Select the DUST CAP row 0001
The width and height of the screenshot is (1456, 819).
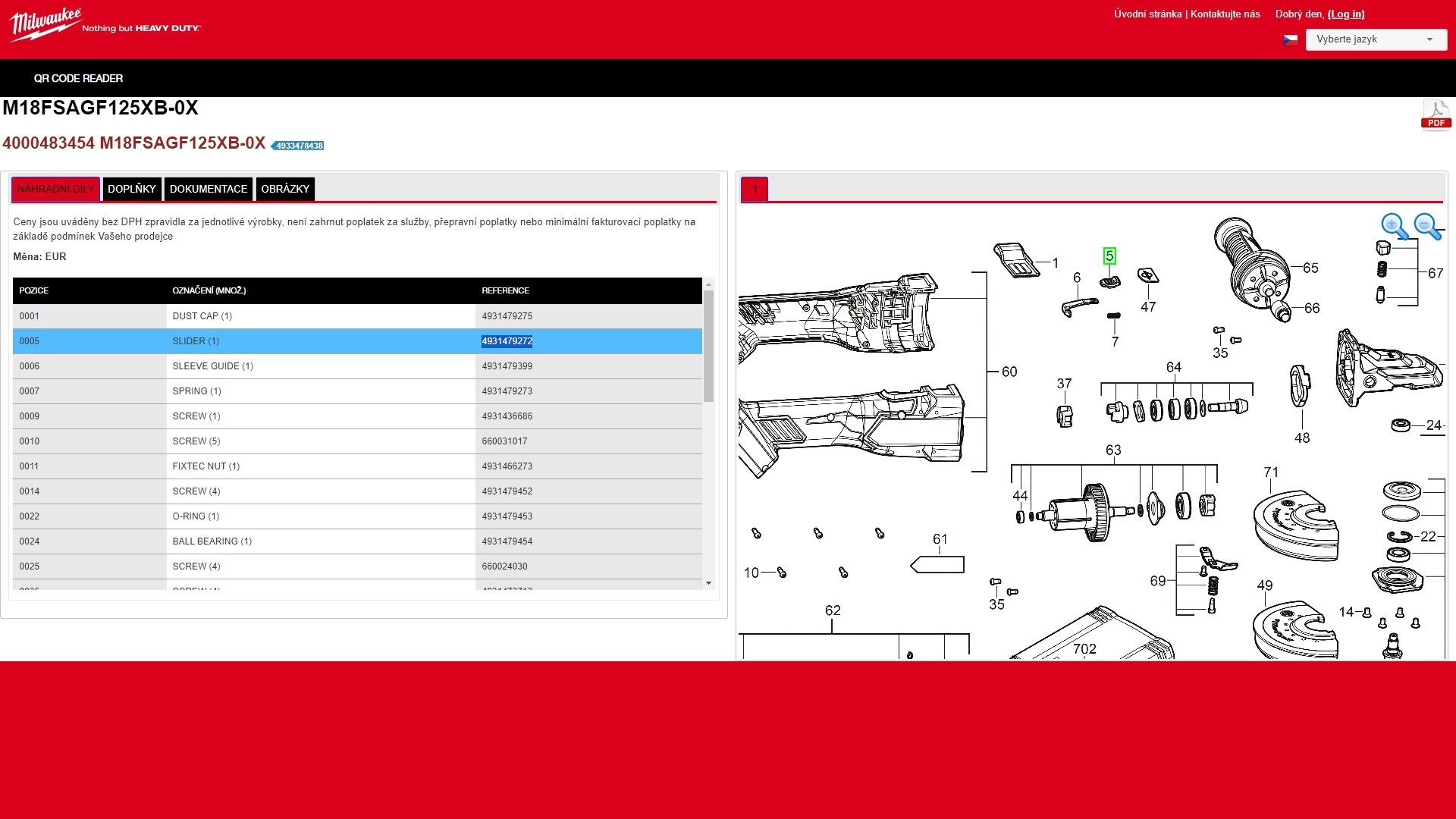pos(357,316)
